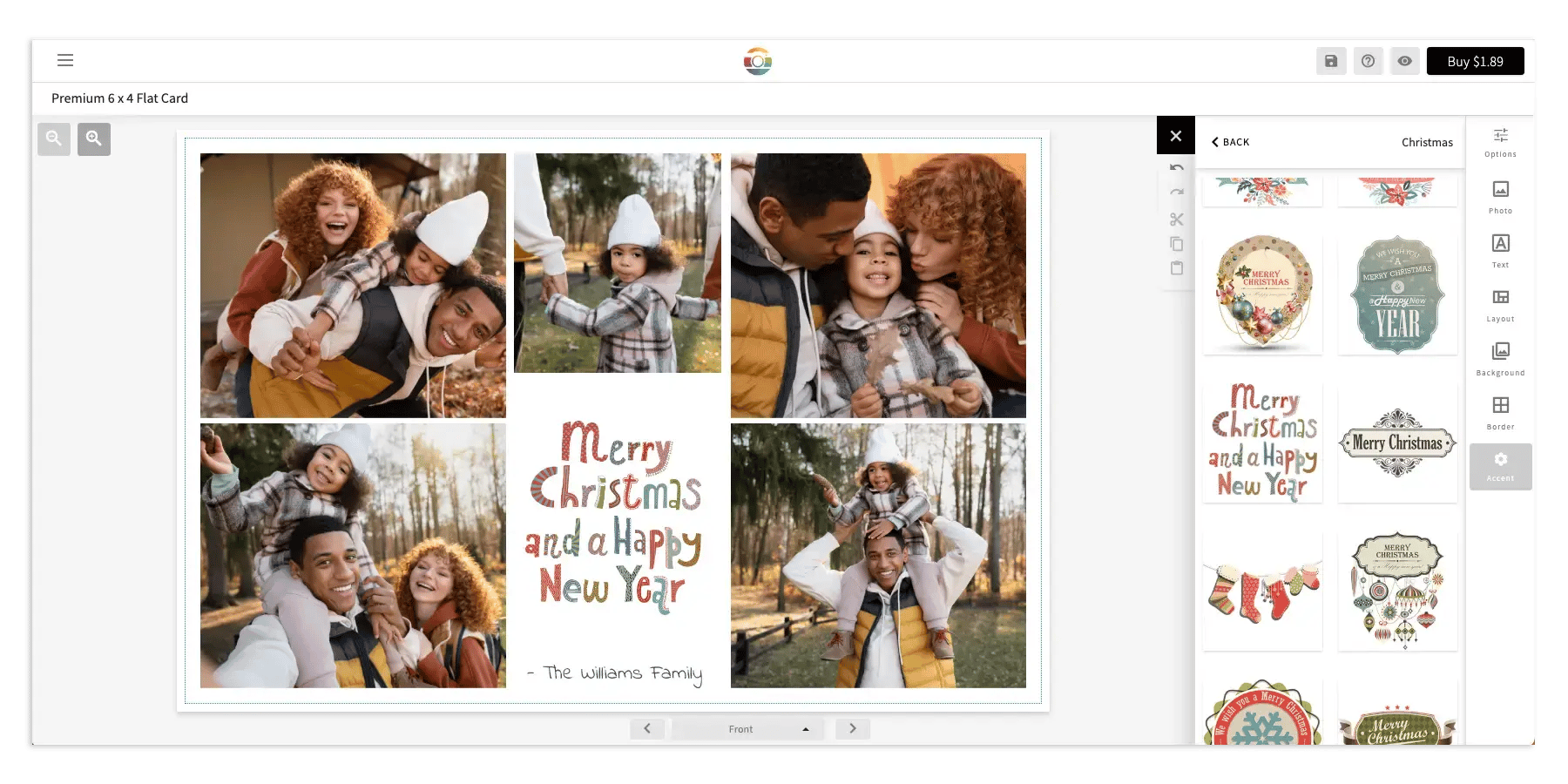Viewport: 1568px width, 784px height.
Task: Open the Photo panel
Action: pyautogui.click(x=1500, y=196)
